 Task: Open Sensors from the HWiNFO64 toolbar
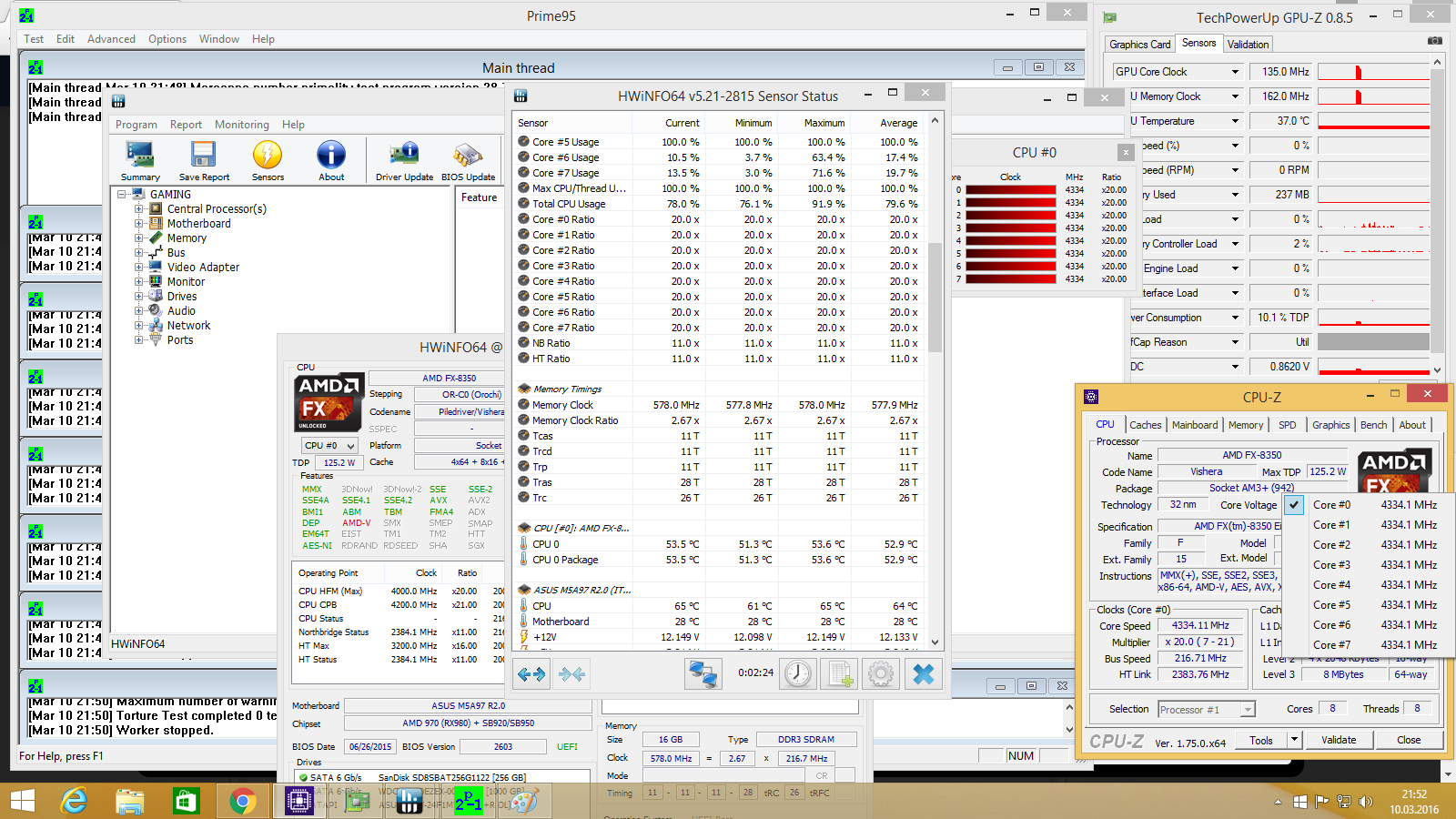tap(268, 161)
